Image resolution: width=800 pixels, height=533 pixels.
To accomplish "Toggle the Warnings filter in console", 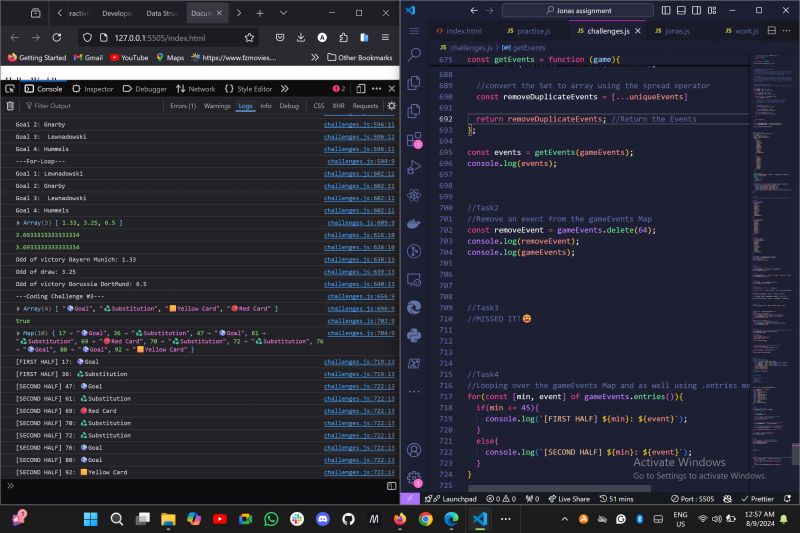I will (217, 105).
